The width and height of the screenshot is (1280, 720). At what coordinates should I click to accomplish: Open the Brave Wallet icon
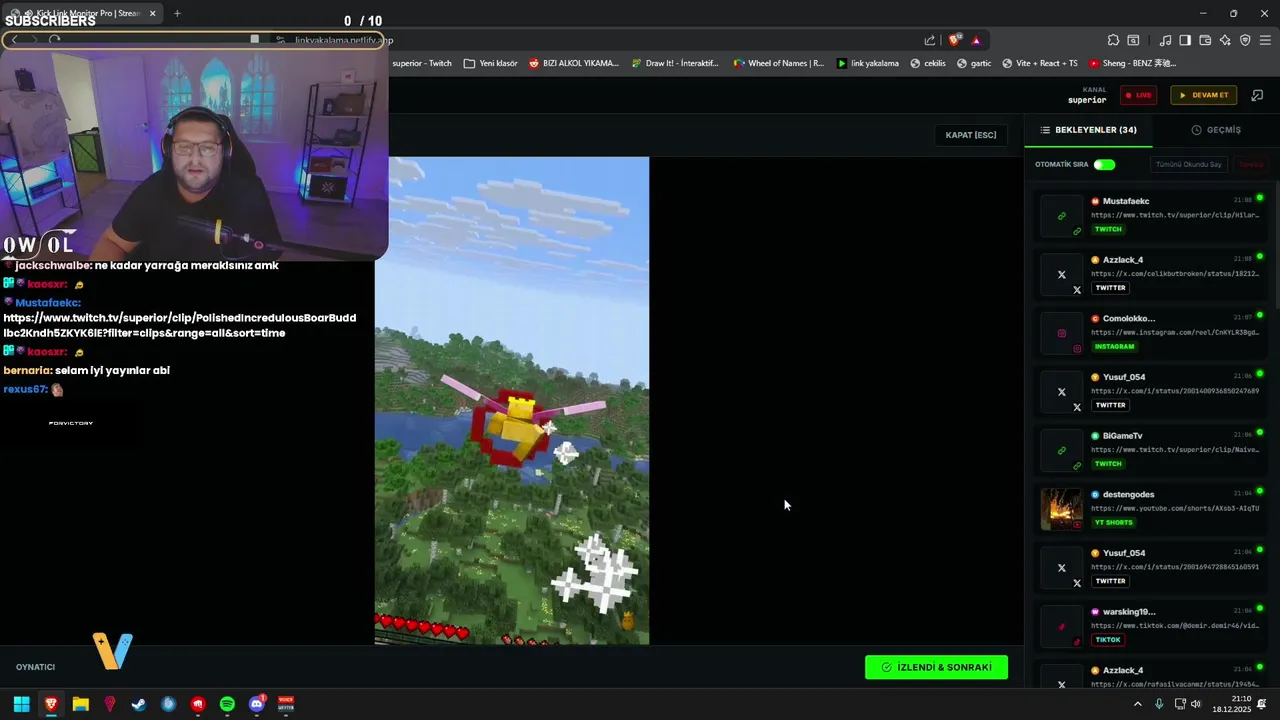[1205, 40]
